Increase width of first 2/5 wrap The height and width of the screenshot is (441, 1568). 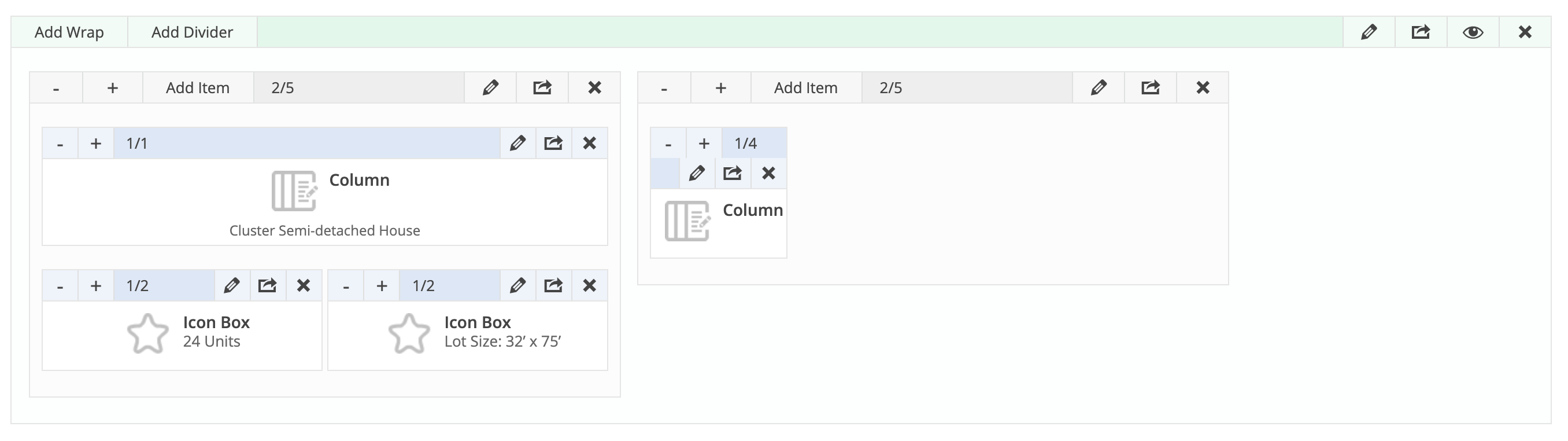tap(113, 88)
